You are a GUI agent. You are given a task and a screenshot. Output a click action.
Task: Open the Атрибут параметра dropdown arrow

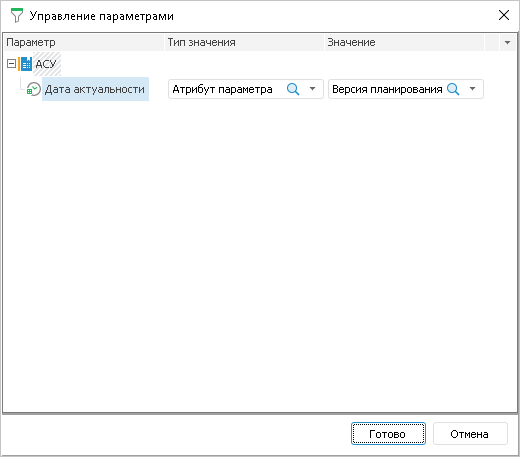(312, 89)
